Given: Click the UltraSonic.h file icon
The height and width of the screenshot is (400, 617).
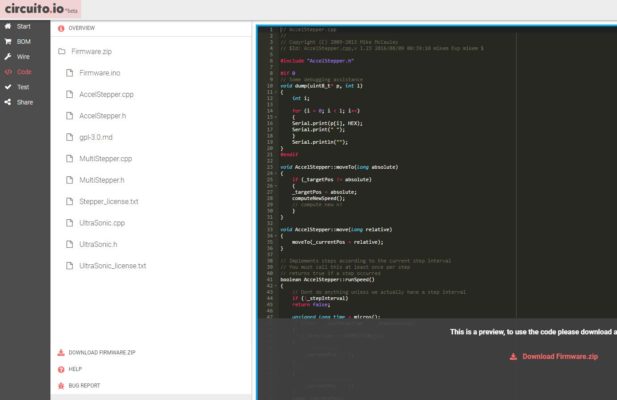Looking at the screenshot, I should (x=69, y=245).
